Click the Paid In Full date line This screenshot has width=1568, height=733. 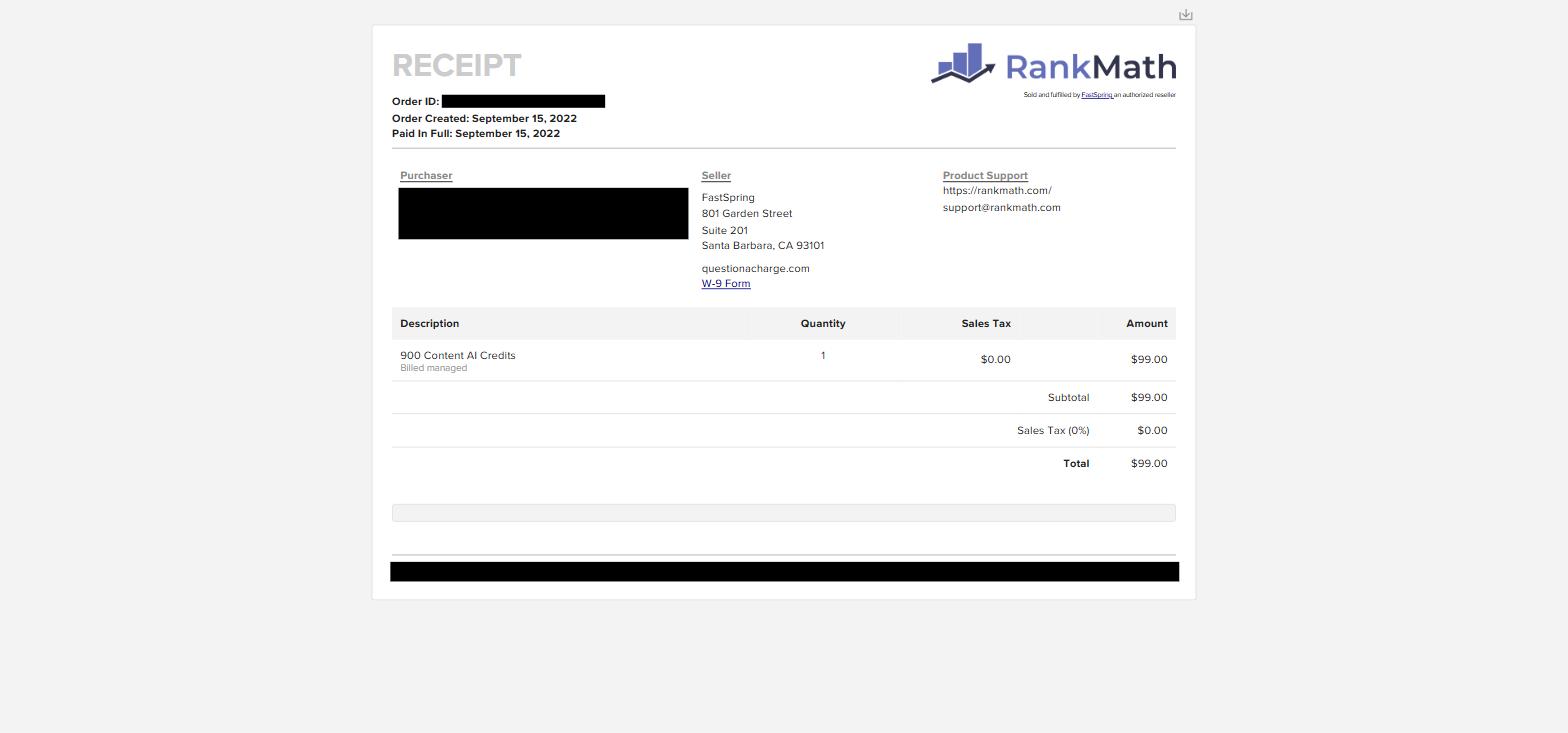(476, 134)
